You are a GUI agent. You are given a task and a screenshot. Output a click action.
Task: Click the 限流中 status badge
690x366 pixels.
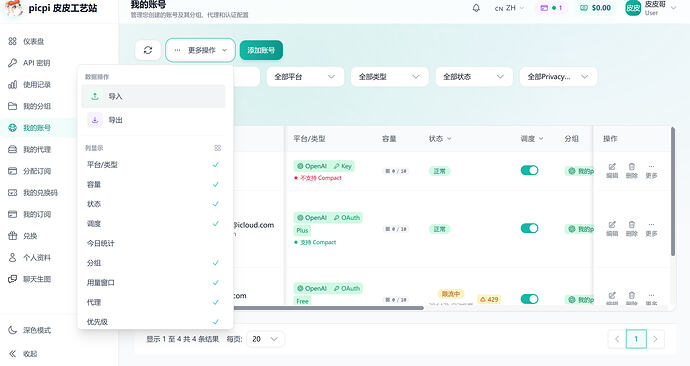pos(451,294)
